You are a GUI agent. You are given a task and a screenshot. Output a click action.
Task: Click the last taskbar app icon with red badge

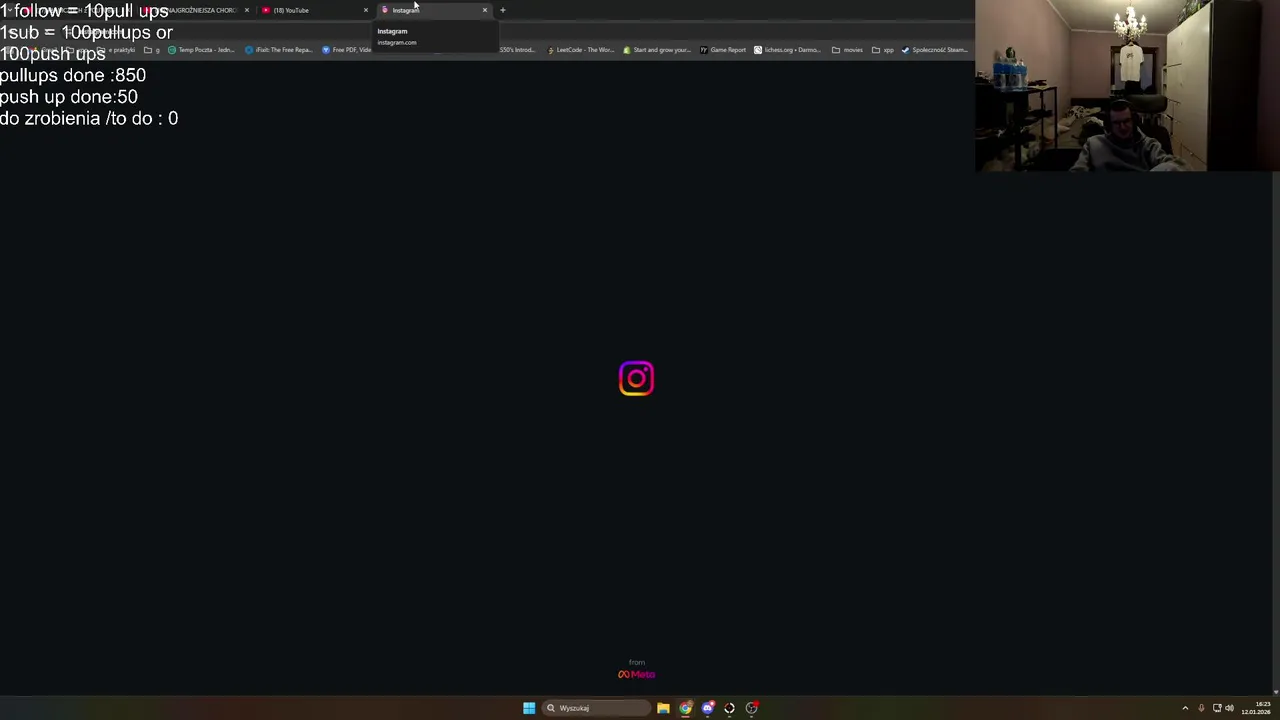click(x=752, y=708)
